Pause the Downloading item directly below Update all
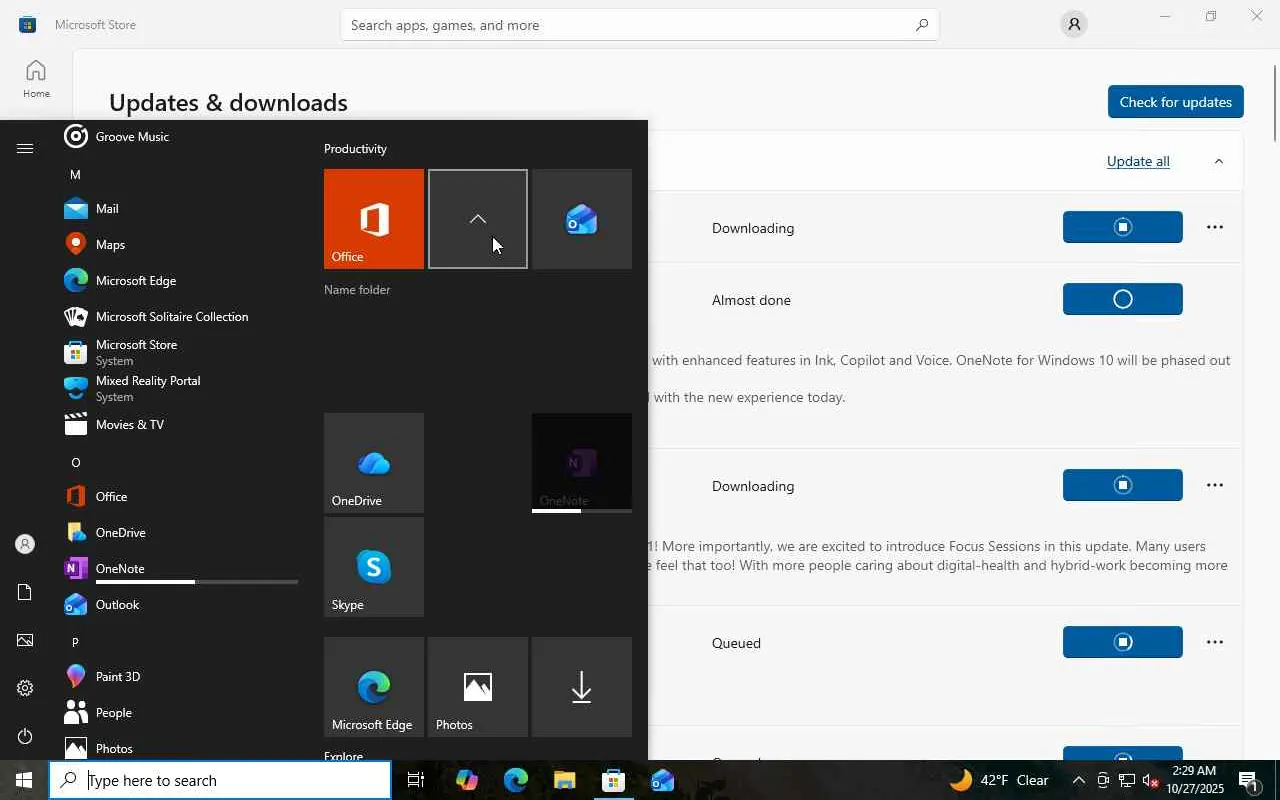 (x=1122, y=227)
